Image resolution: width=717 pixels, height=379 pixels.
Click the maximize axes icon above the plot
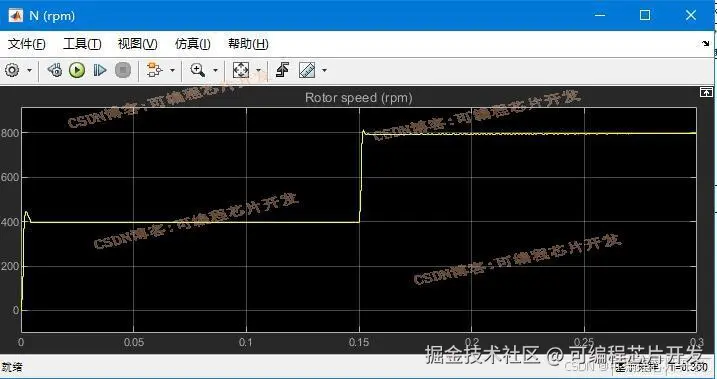point(706,92)
